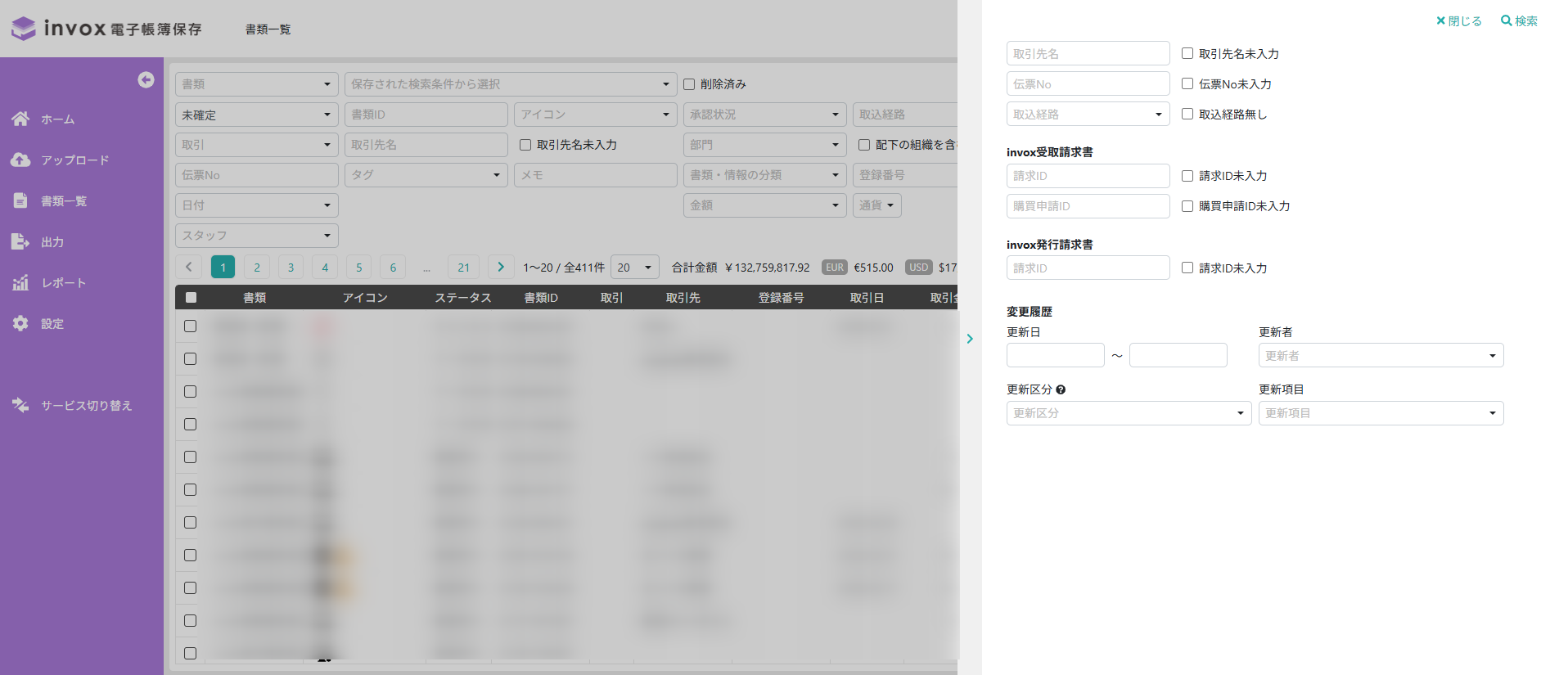This screenshot has width=1568, height=675.
Task: Click the 検索 search link
Action: (1519, 21)
